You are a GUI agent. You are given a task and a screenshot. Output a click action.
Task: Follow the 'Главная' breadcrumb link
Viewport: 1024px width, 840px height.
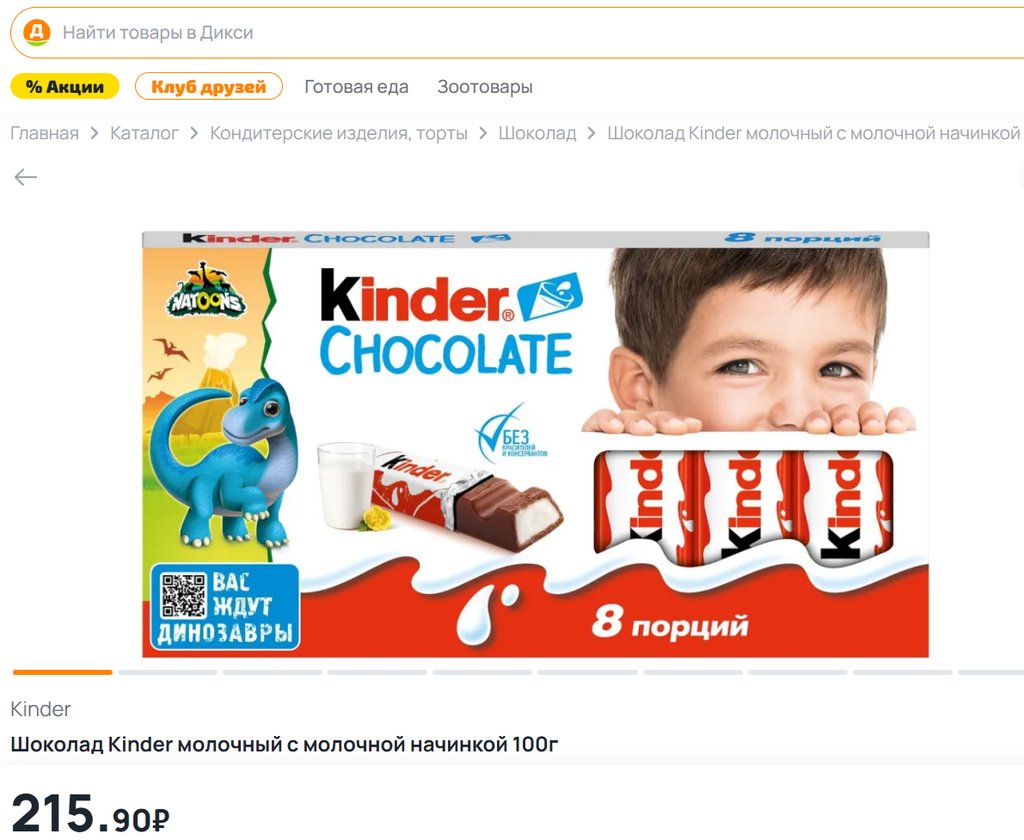(x=44, y=133)
